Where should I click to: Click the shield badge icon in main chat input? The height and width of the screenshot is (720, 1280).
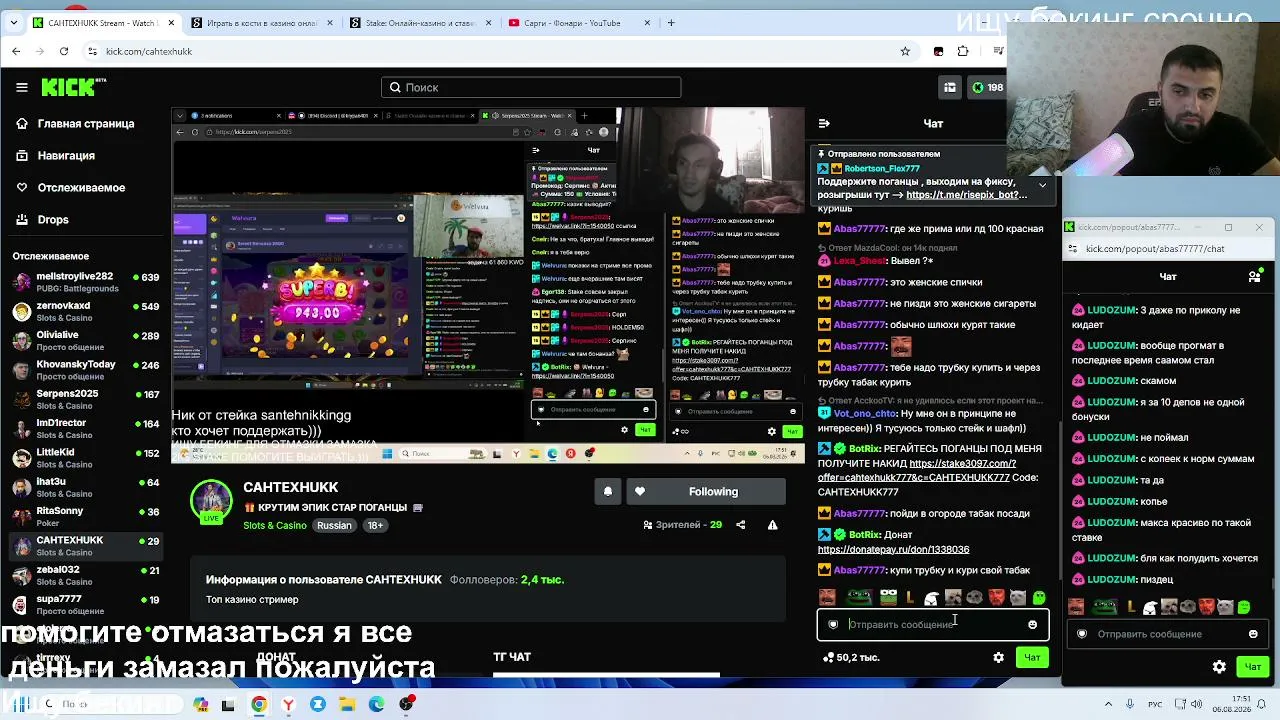833,625
